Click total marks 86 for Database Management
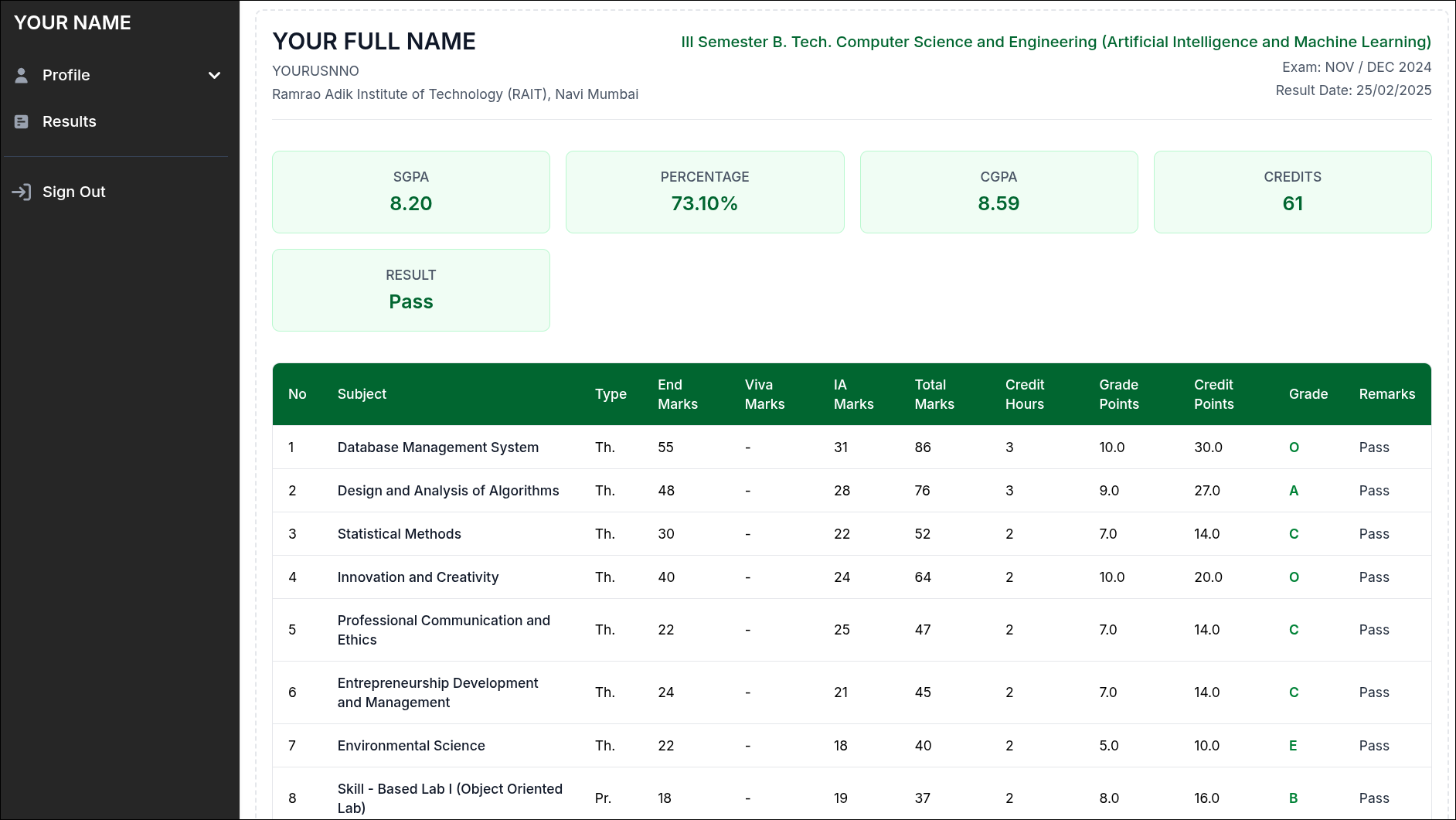Viewport: 1456px width, 820px height. (923, 447)
